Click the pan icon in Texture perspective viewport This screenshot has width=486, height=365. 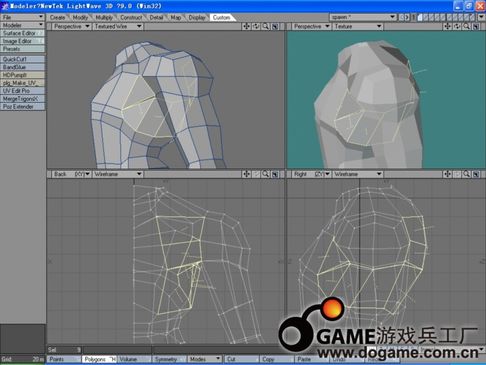click(x=447, y=26)
